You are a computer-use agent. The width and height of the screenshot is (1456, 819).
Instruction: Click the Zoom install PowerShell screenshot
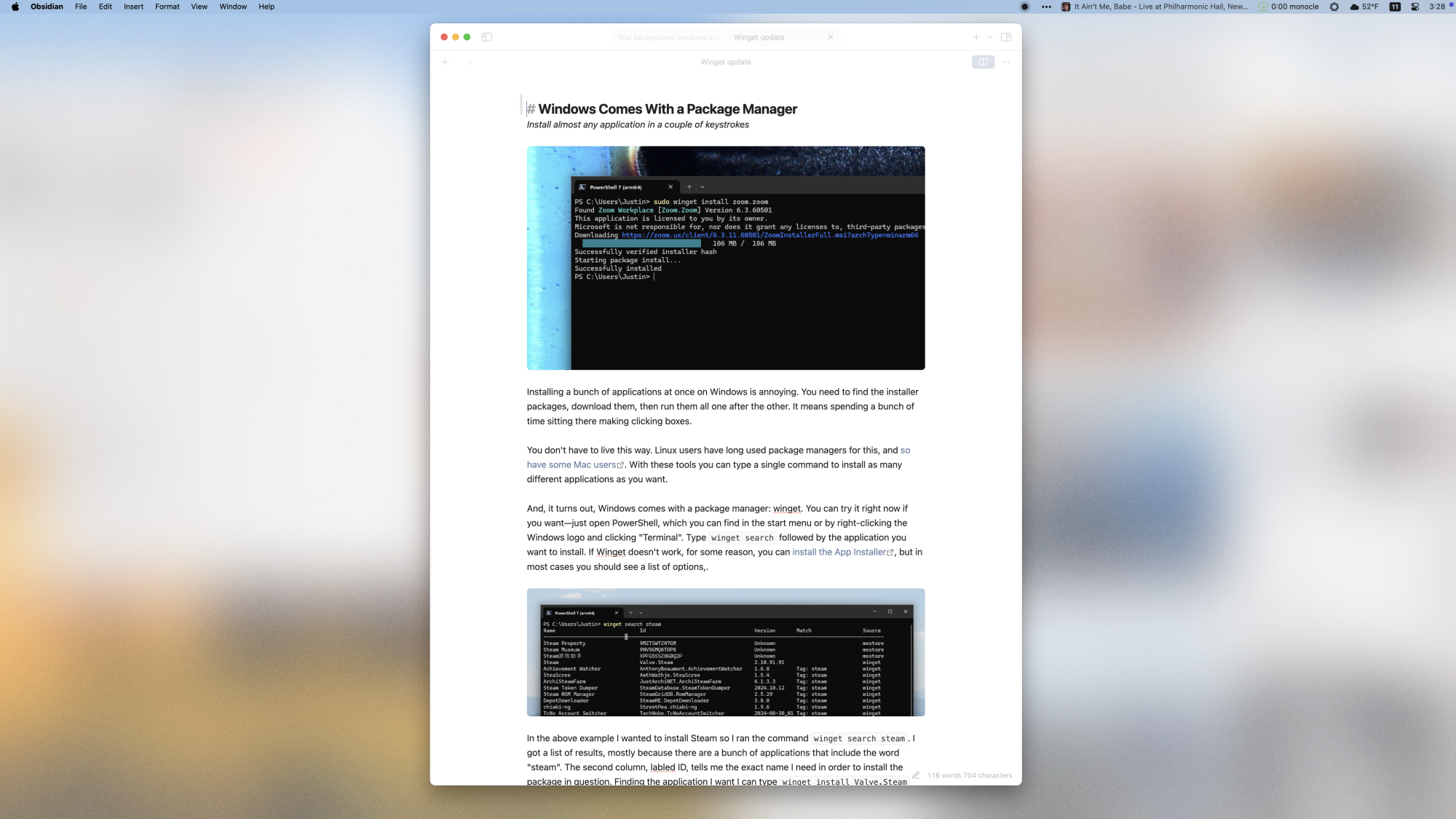[x=726, y=258]
